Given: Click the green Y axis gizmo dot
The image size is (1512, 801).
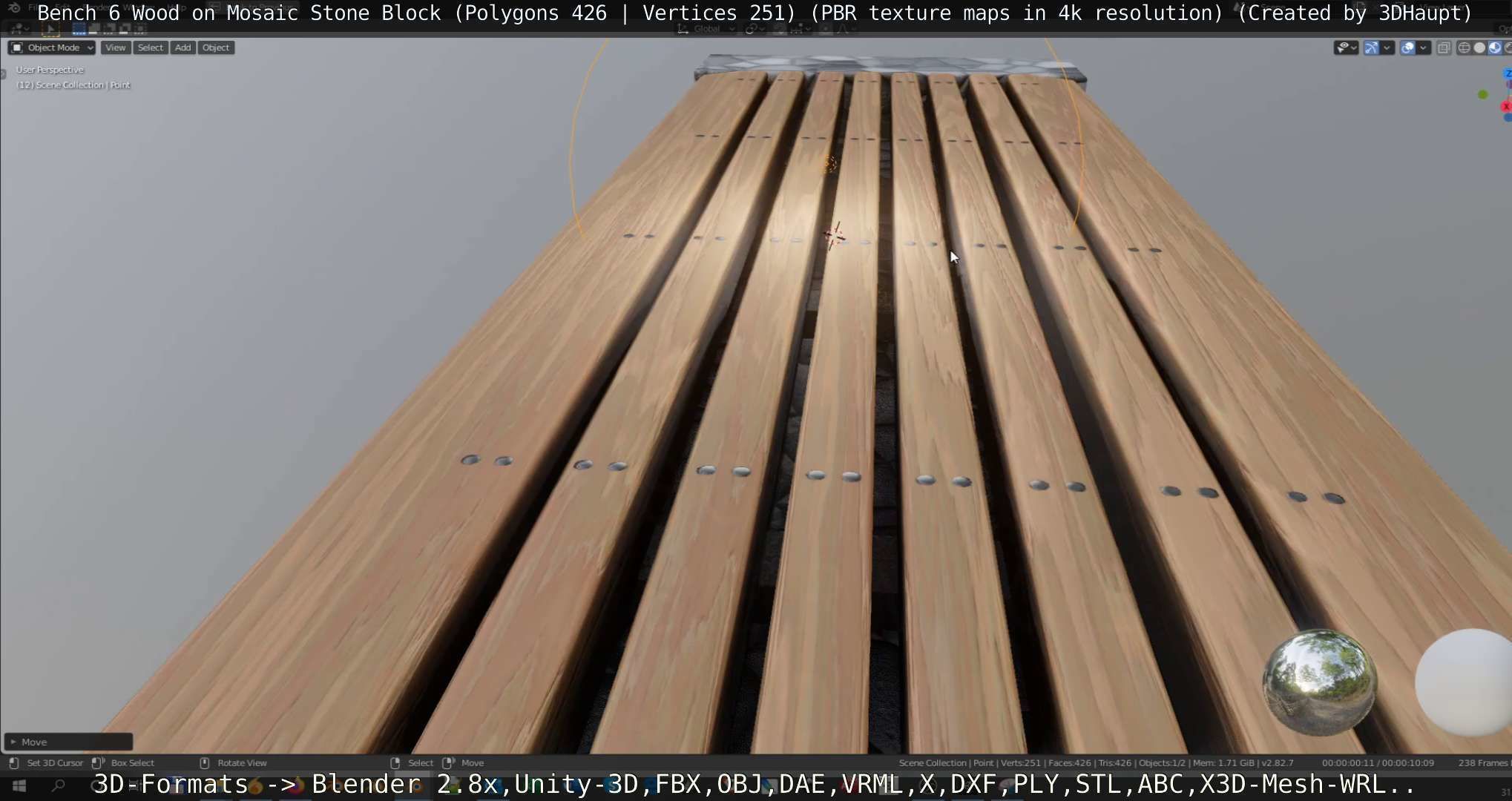Looking at the screenshot, I should pos(1483,94).
